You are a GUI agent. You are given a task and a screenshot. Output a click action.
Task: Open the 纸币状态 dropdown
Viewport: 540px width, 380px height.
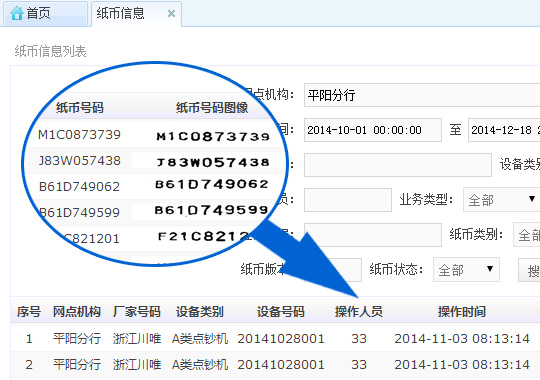point(466,269)
